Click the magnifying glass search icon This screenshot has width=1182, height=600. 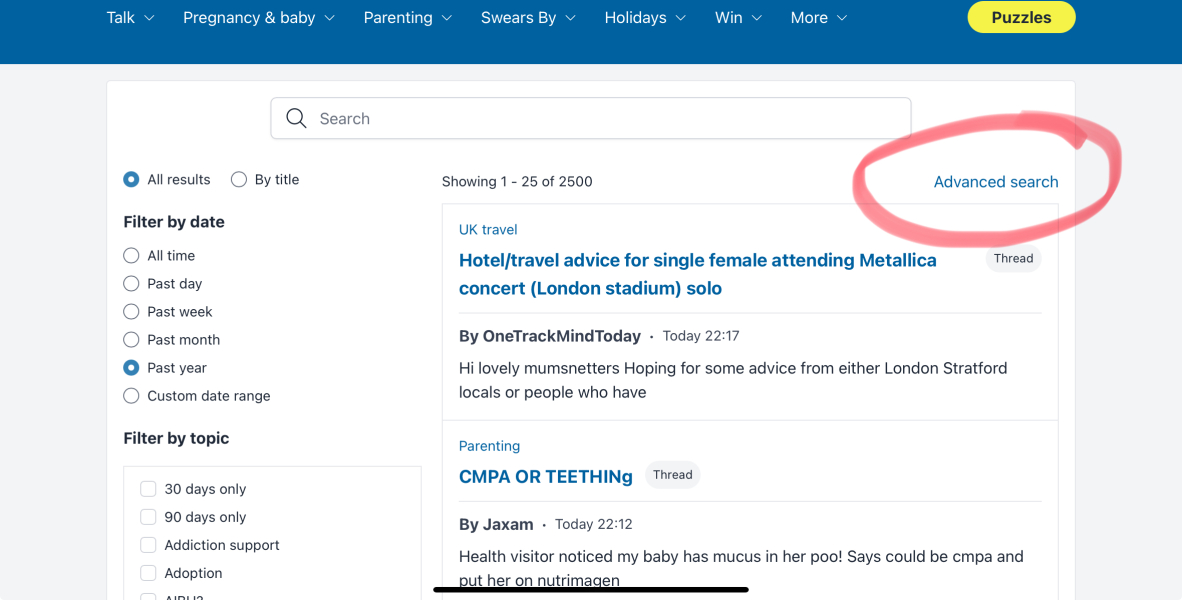[296, 119]
